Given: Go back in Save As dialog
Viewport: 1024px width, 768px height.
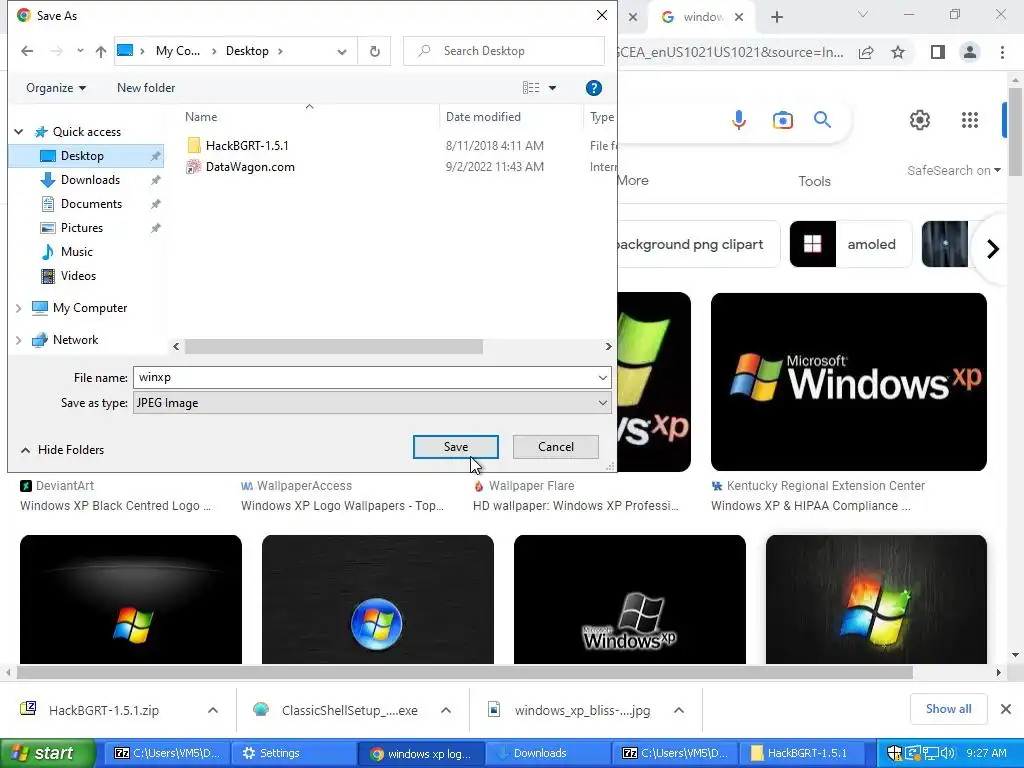Looking at the screenshot, I should point(27,51).
